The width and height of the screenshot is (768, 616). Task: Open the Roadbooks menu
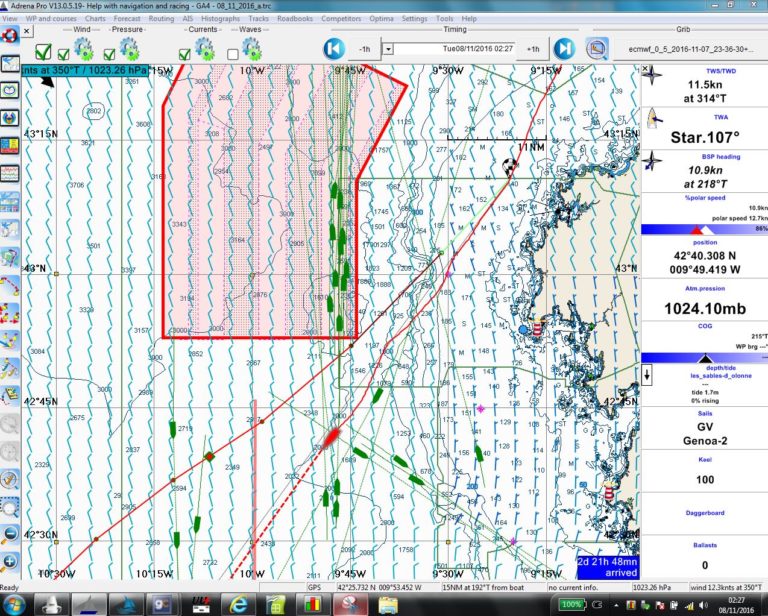(295, 19)
